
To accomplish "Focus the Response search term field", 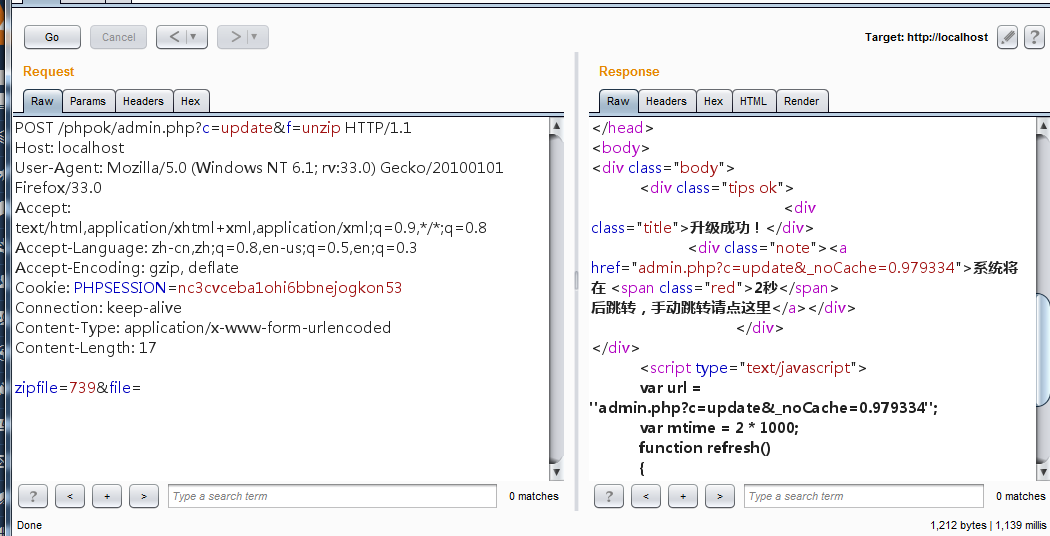I will click(x=864, y=496).
